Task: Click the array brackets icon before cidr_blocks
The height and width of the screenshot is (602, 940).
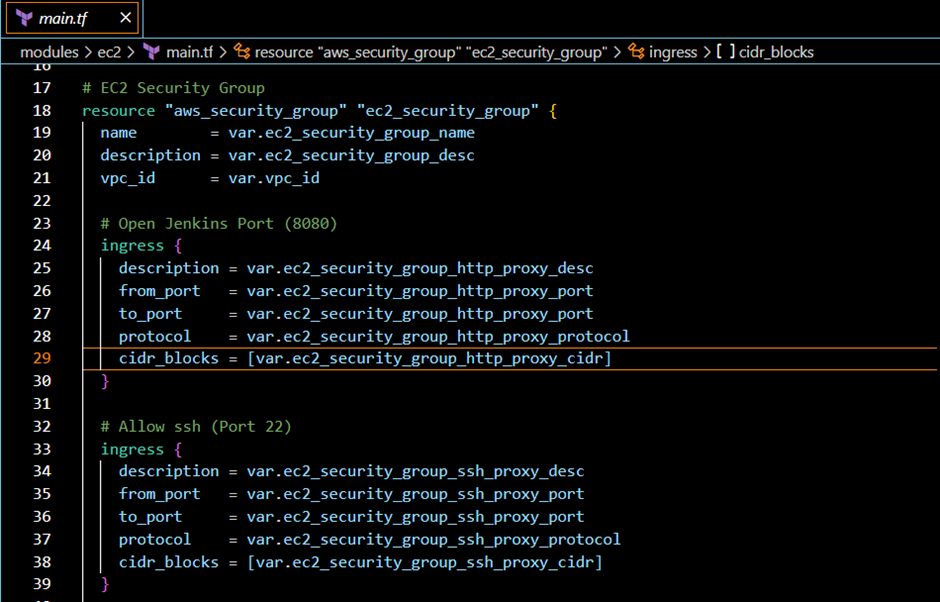Action: tap(725, 52)
